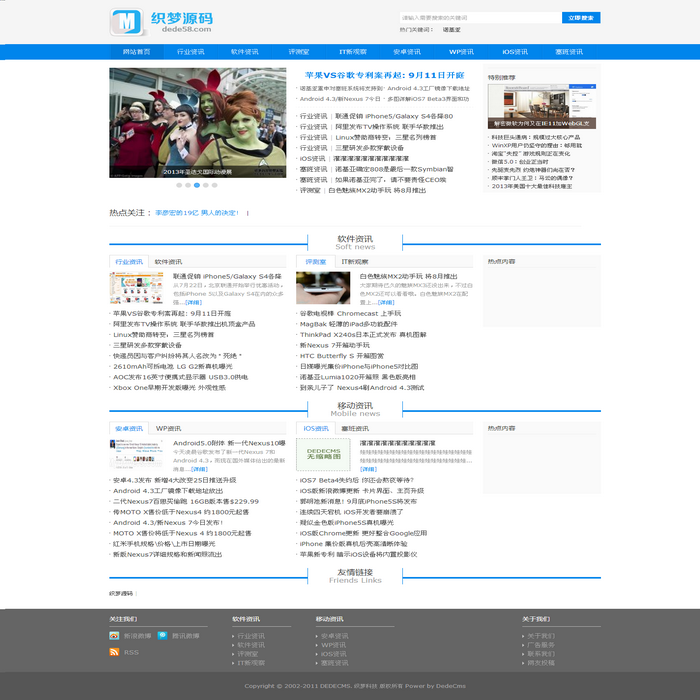Screen dimensions: 700x700
Task: Click [详细] under the iPhone5/Galaxy S4 article
Action: 193,302
